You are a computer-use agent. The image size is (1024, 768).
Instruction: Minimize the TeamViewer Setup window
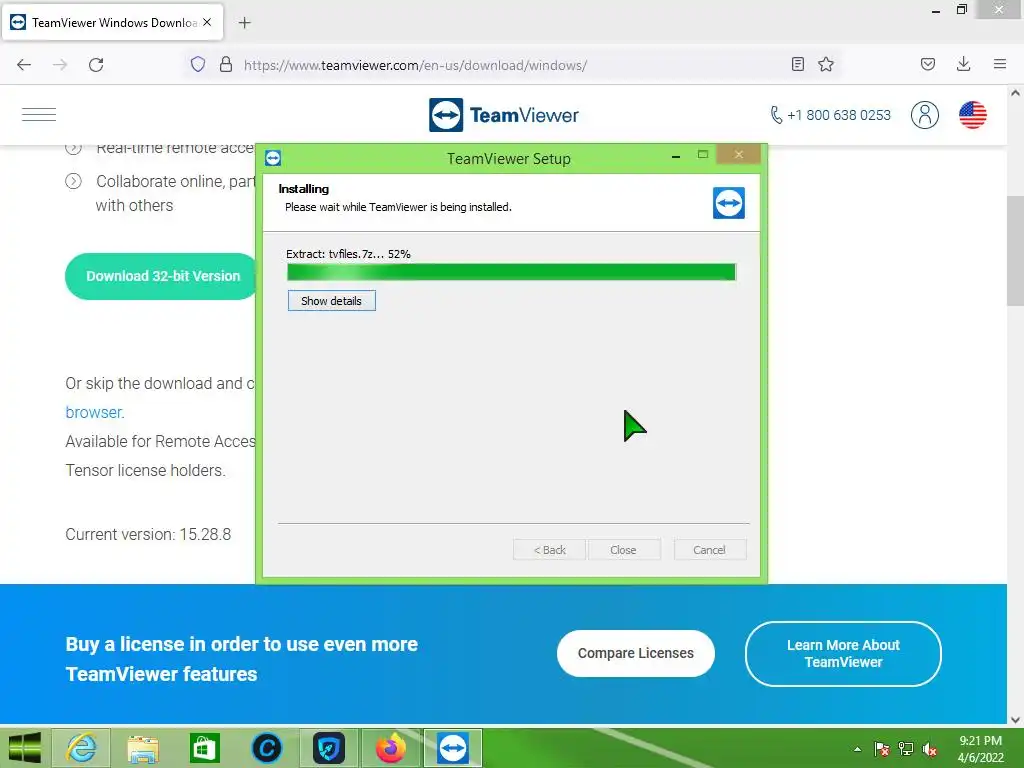tap(676, 157)
